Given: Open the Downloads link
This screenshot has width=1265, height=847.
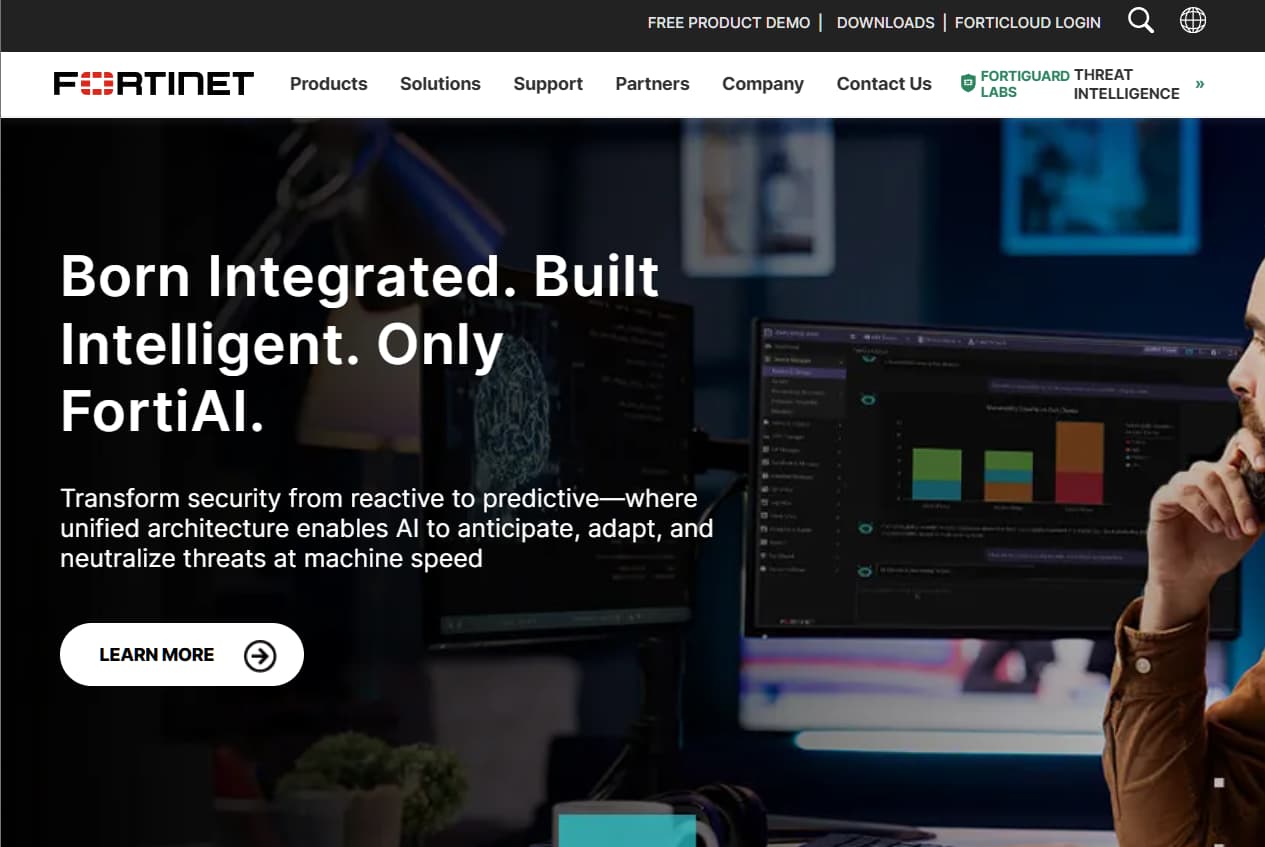Looking at the screenshot, I should 885,22.
